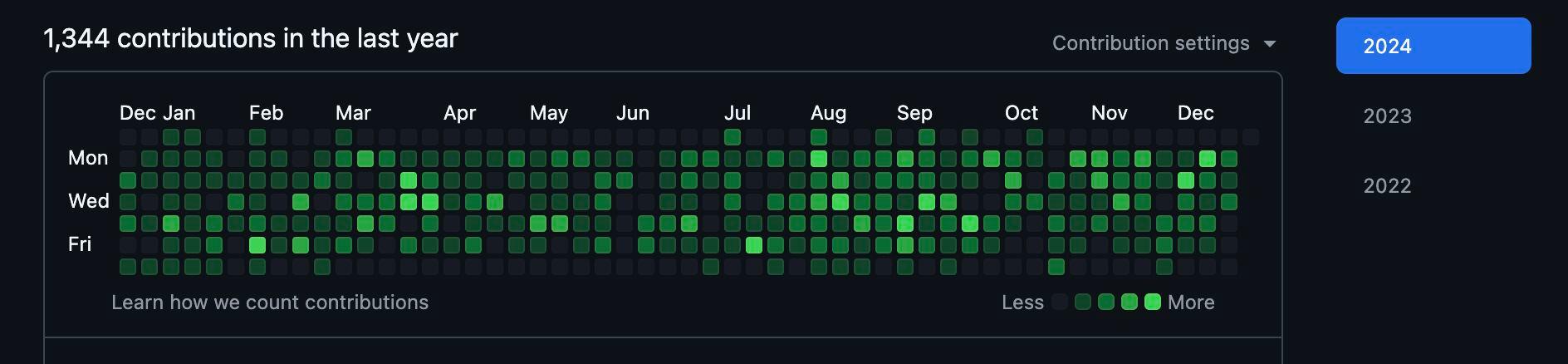Image resolution: width=1568 pixels, height=364 pixels.
Task: Click the Contribution settings caret arrow
Action: [x=1269, y=44]
